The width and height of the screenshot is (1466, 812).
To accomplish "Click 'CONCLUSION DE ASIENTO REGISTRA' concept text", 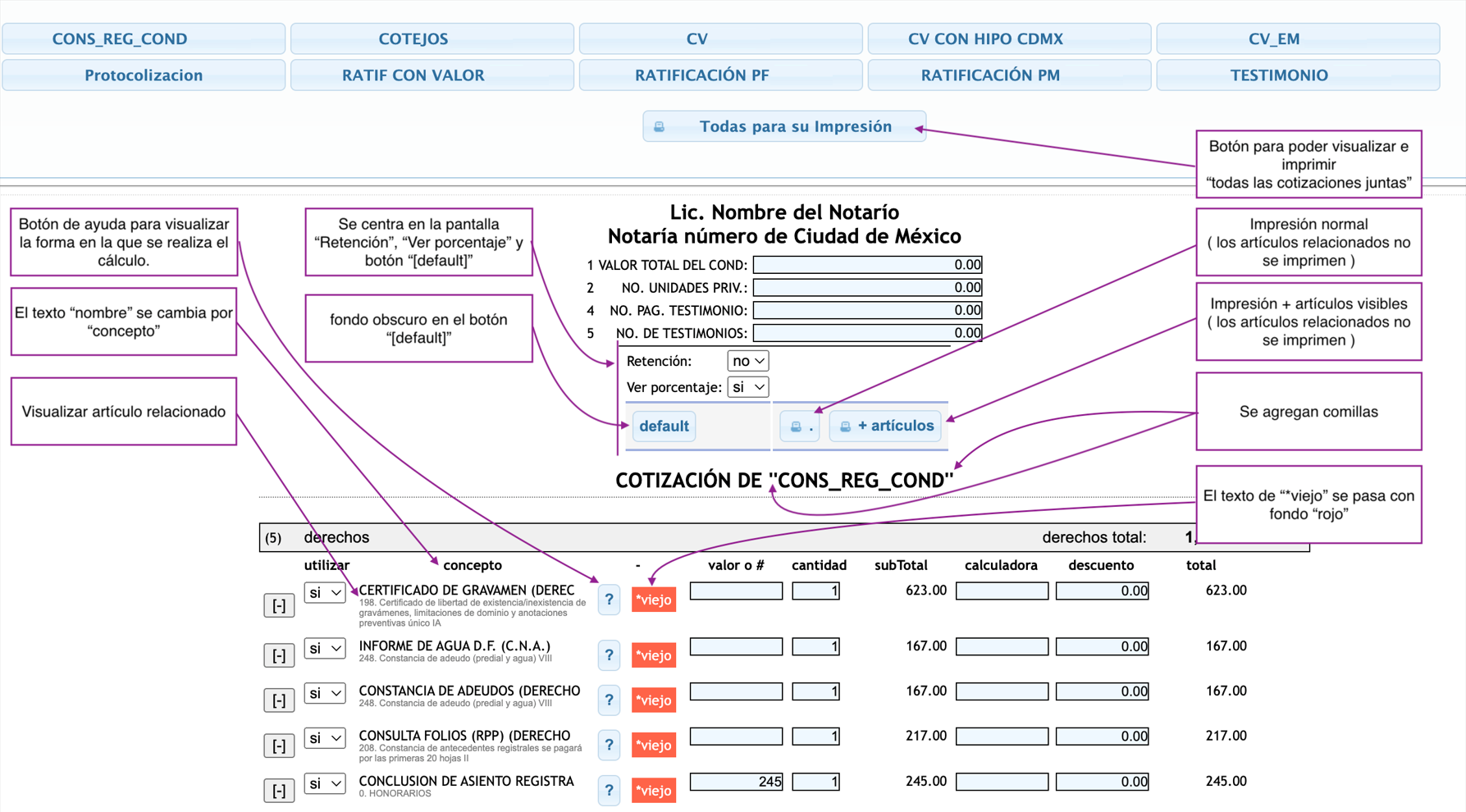I will [466, 781].
